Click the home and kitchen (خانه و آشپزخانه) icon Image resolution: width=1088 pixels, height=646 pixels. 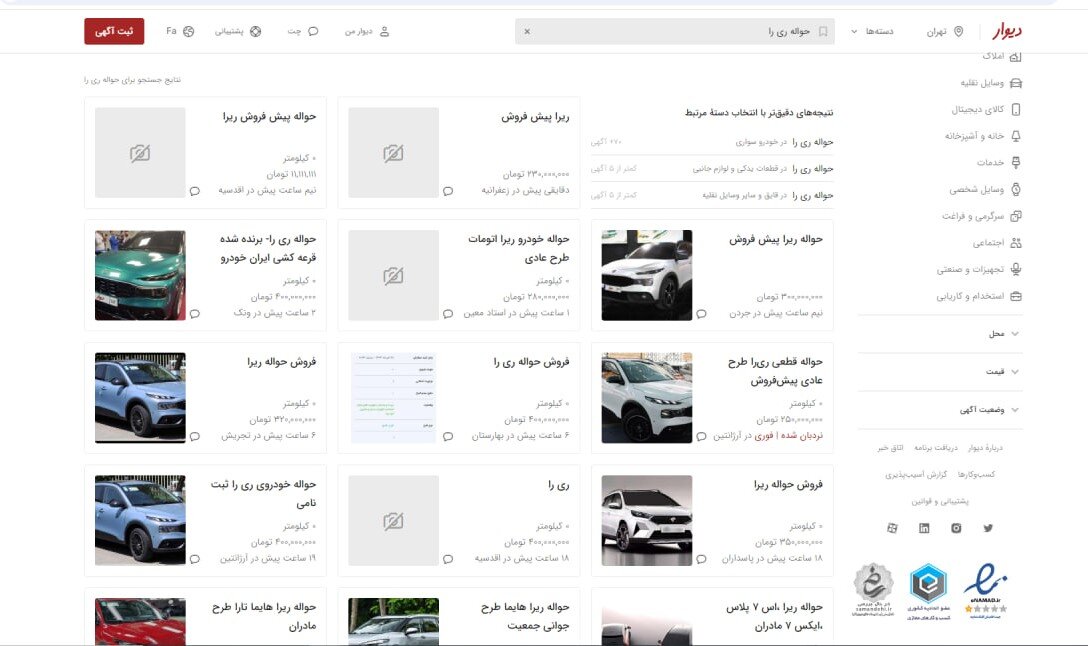(x=1018, y=135)
